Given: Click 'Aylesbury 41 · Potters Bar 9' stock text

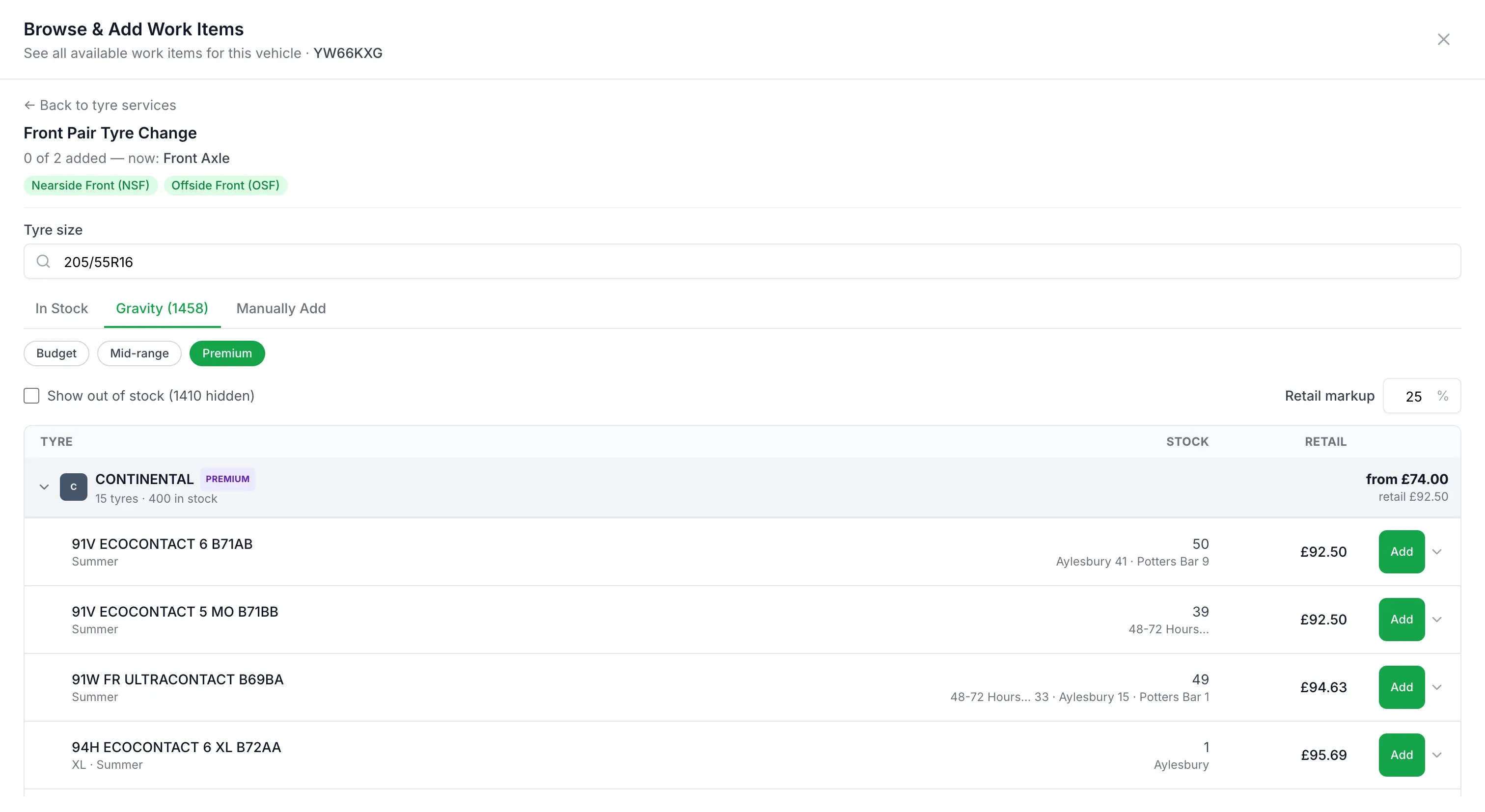Looking at the screenshot, I should pyautogui.click(x=1132, y=561).
